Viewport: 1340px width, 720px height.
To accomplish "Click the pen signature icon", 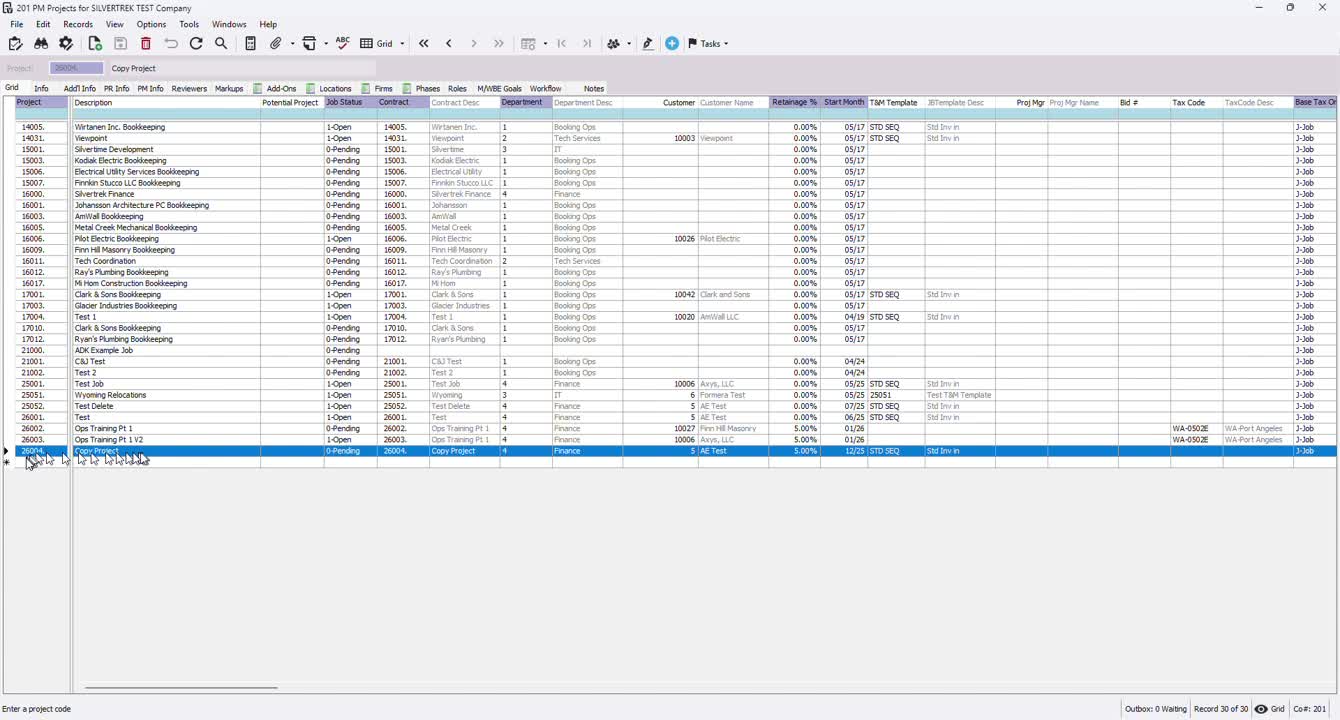I will pyautogui.click(x=647, y=44).
